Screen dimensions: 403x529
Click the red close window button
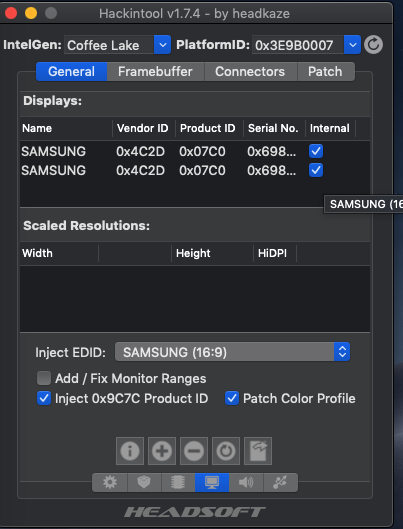coord(11,13)
